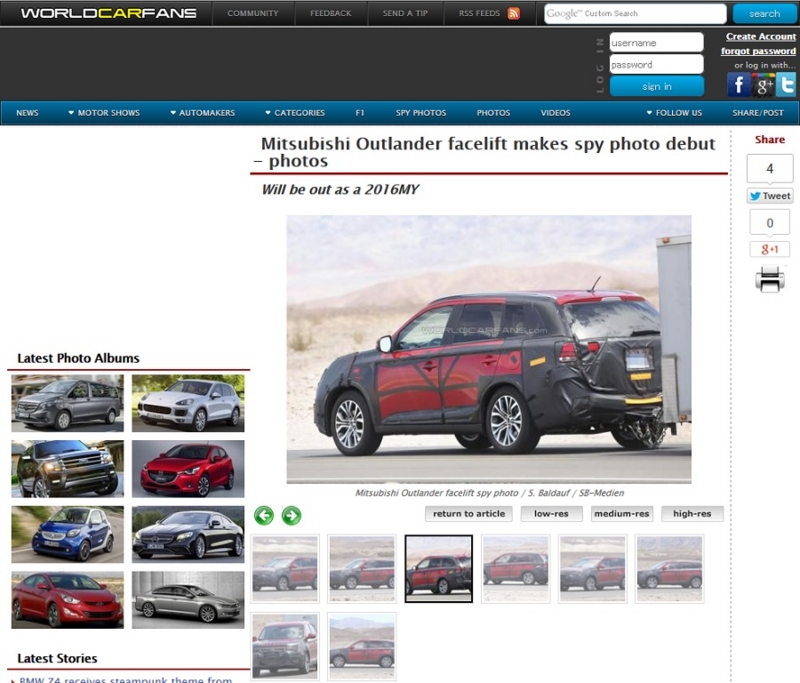Expand the Automakers dropdown menu

(x=203, y=113)
